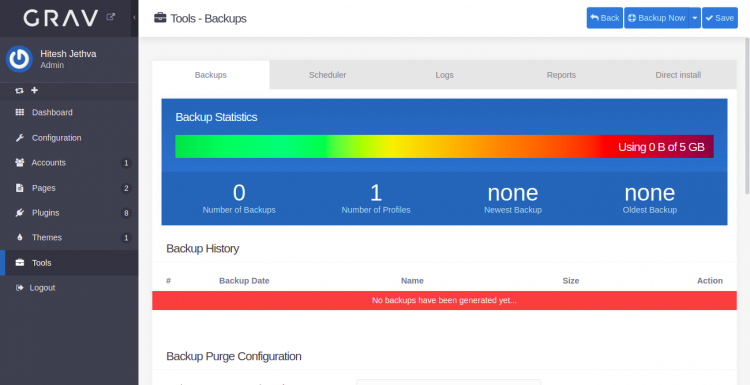Screen dimensions: 750x385
Task: Click the Backup Now button
Action: 656,18
